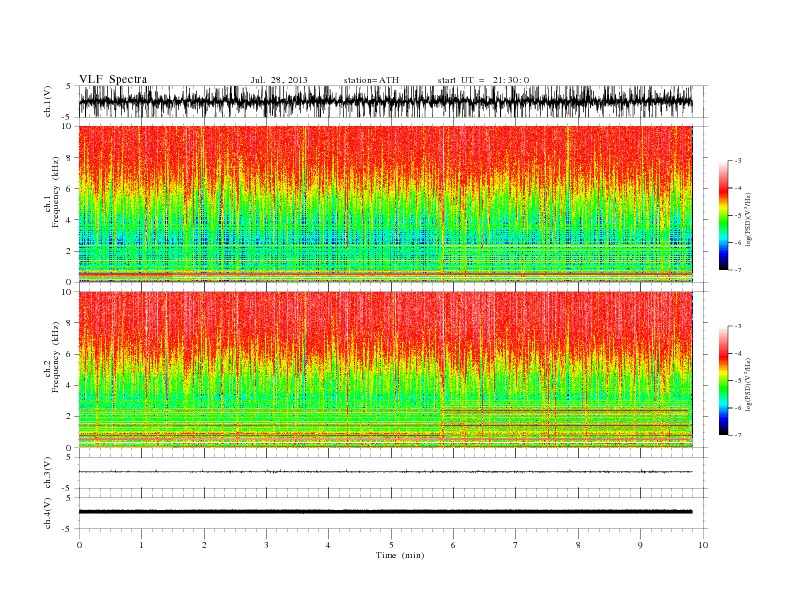Click the ch.2 color scale bar
Viewport: 792px width, 612px height.
tap(723, 381)
